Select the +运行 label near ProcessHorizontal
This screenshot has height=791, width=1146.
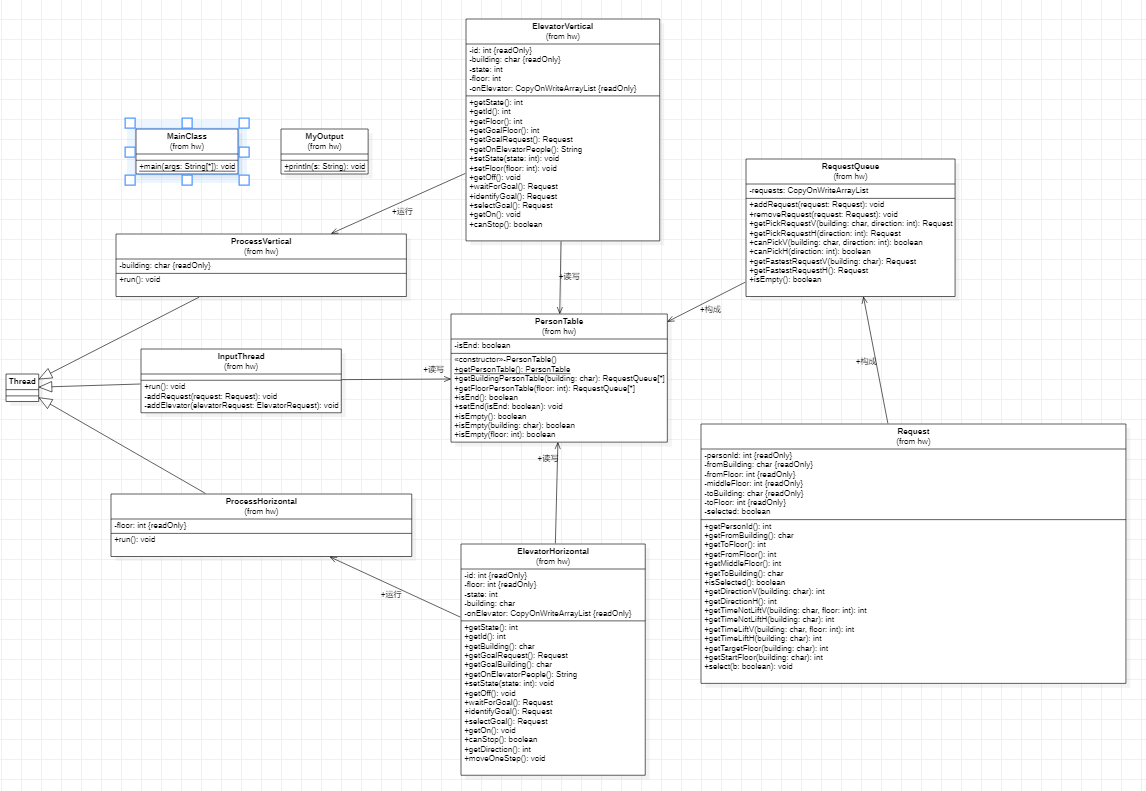(x=391, y=594)
